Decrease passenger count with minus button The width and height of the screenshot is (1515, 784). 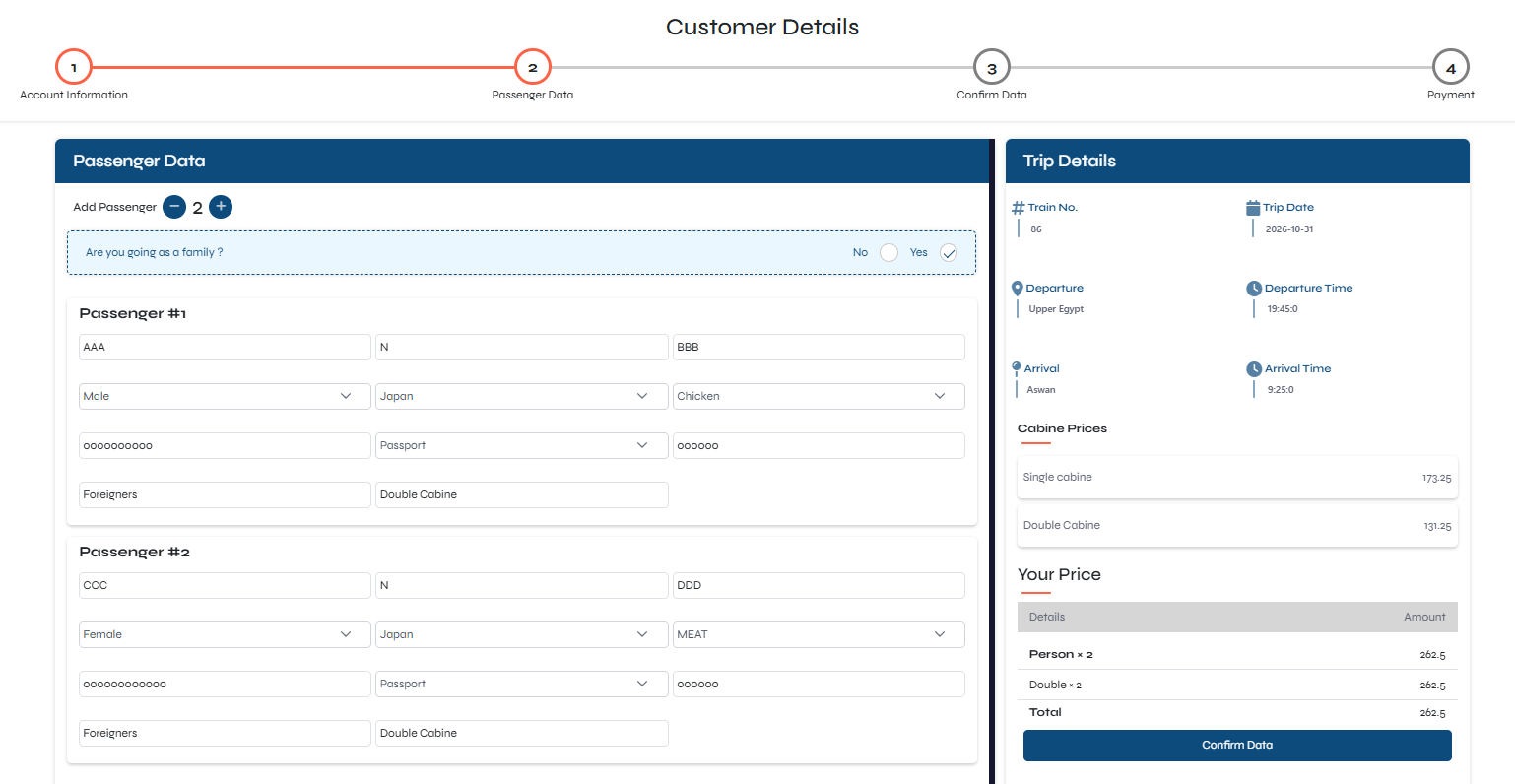(174, 207)
